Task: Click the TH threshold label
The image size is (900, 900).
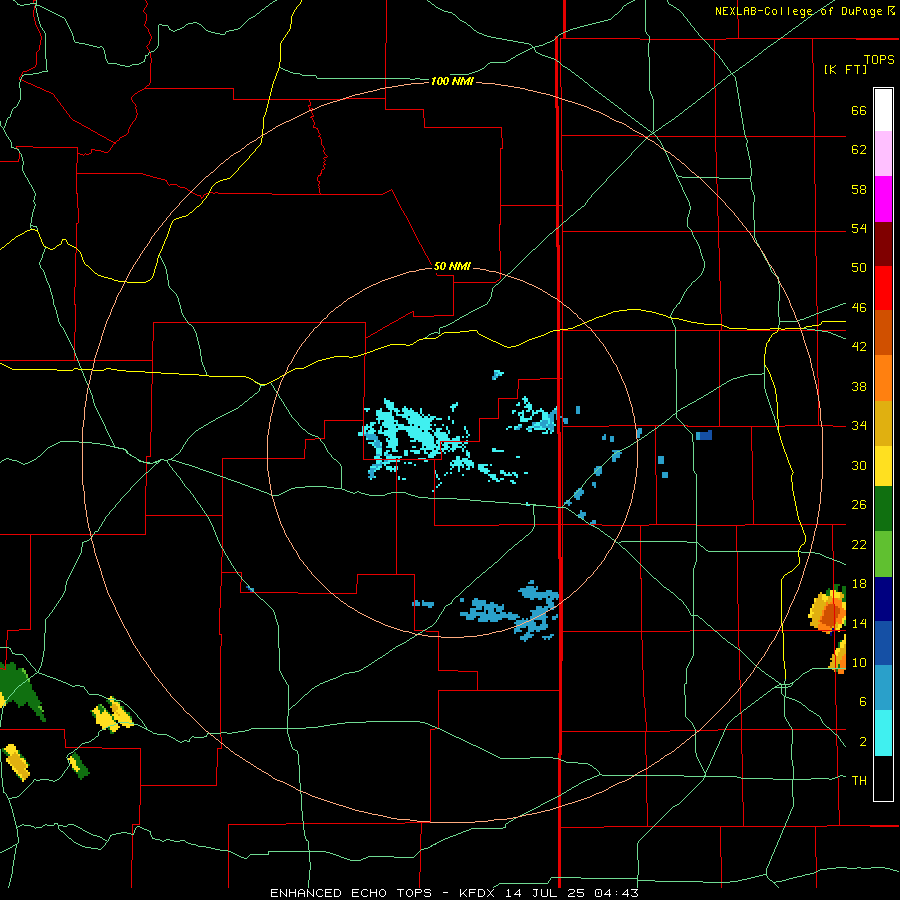Action: [x=859, y=780]
